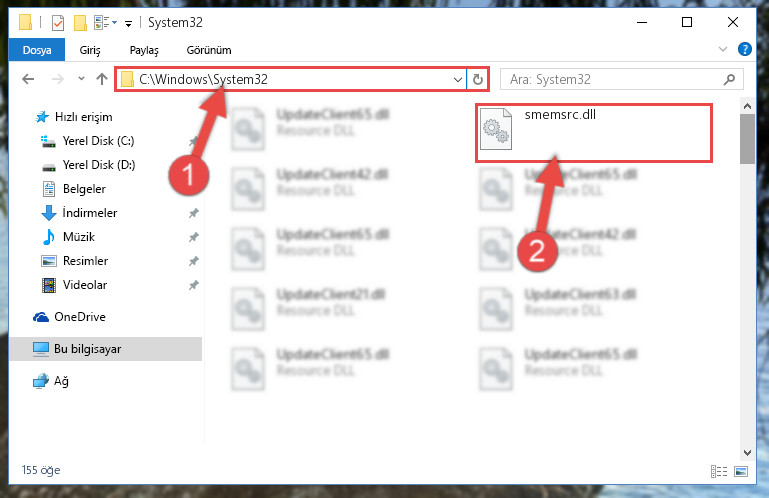Open İndirmeler in quick access
This screenshot has height=498, width=769.
coord(90,213)
